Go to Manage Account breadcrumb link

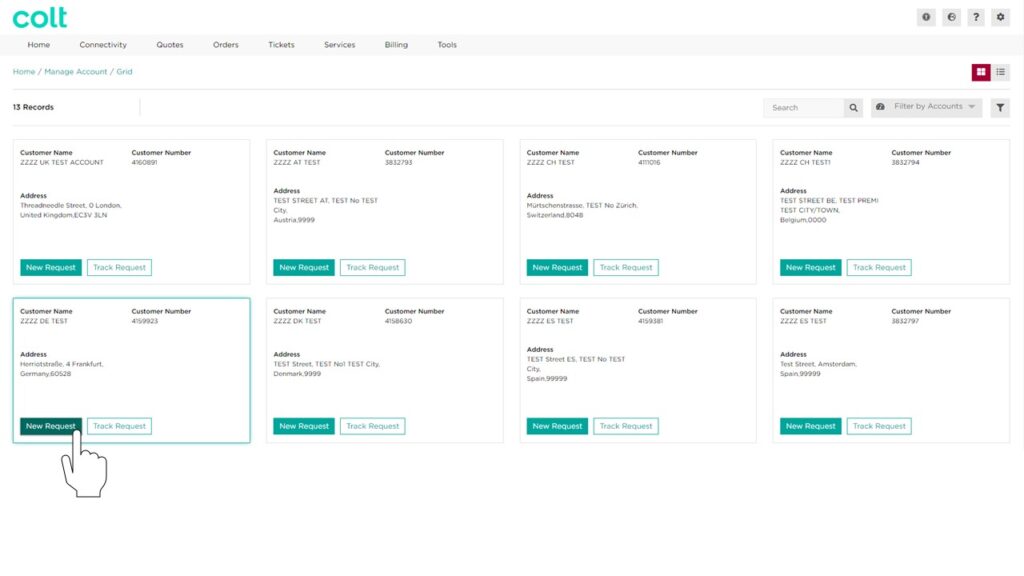point(76,72)
